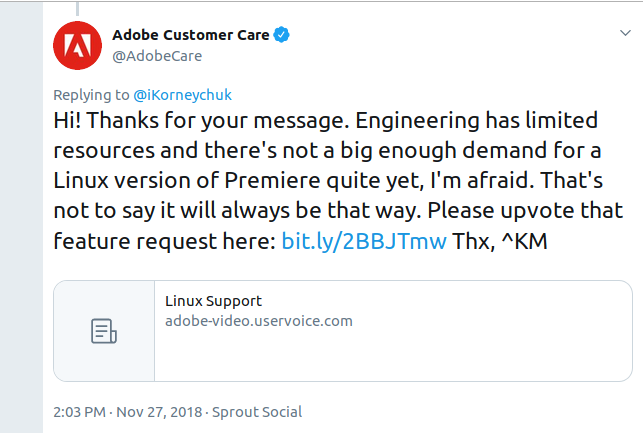The width and height of the screenshot is (643, 433).
Task: Click the "Replying to" label
Action: click(x=91, y=95)
